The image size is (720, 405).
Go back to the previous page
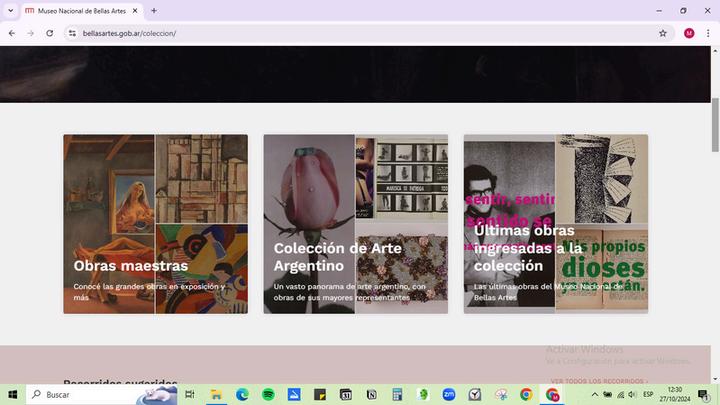click(12, 33)
